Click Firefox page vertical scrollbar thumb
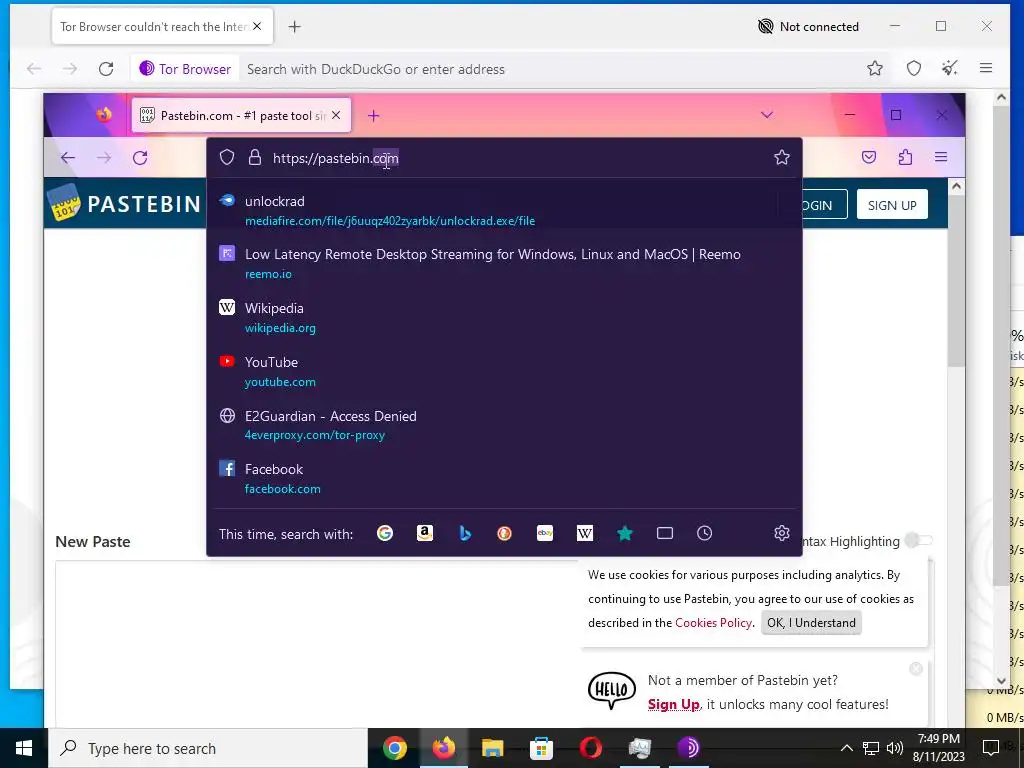 click(x=956, y=281)
